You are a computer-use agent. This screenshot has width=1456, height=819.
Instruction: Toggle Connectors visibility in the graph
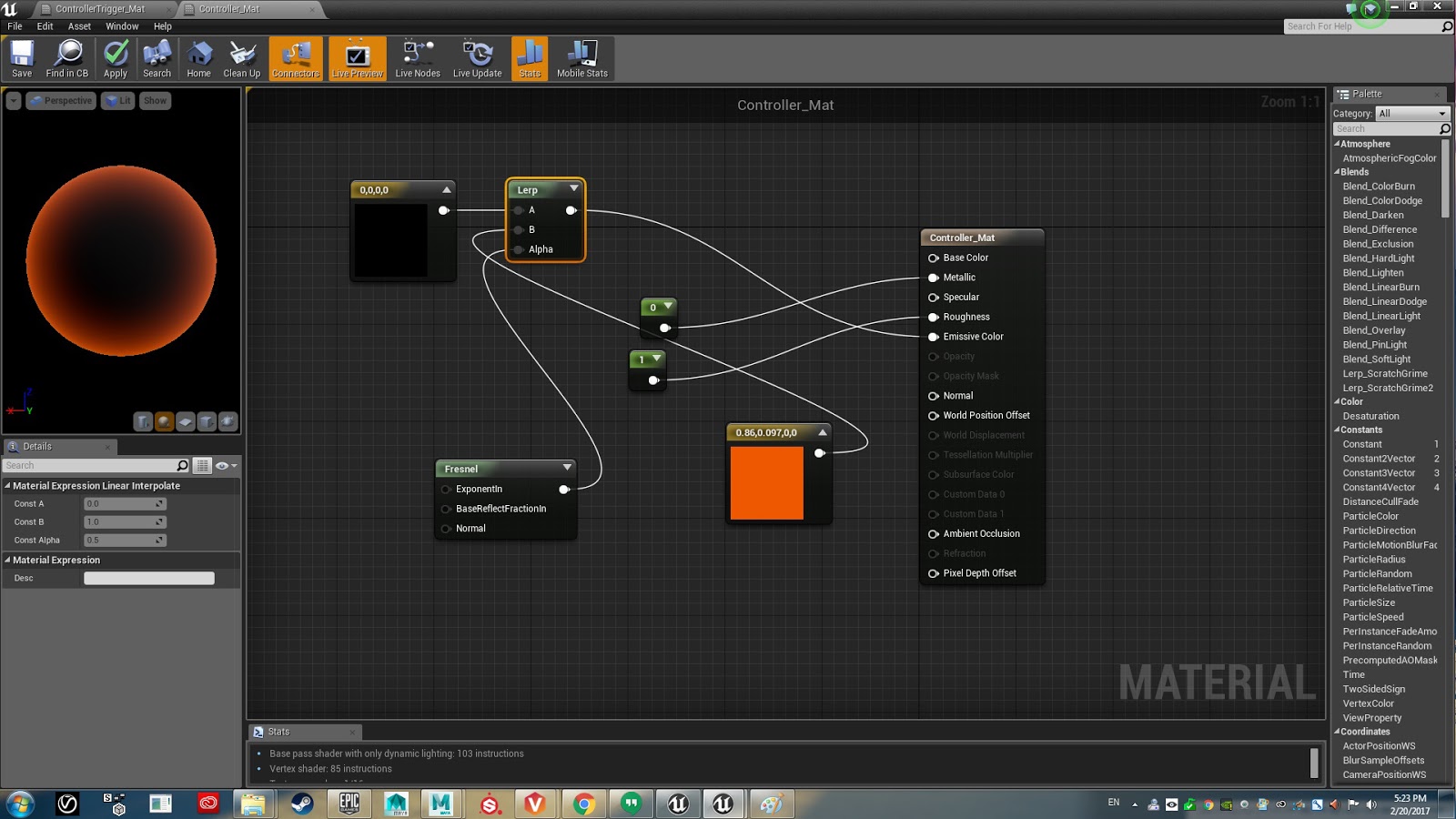tap(295, 57)
